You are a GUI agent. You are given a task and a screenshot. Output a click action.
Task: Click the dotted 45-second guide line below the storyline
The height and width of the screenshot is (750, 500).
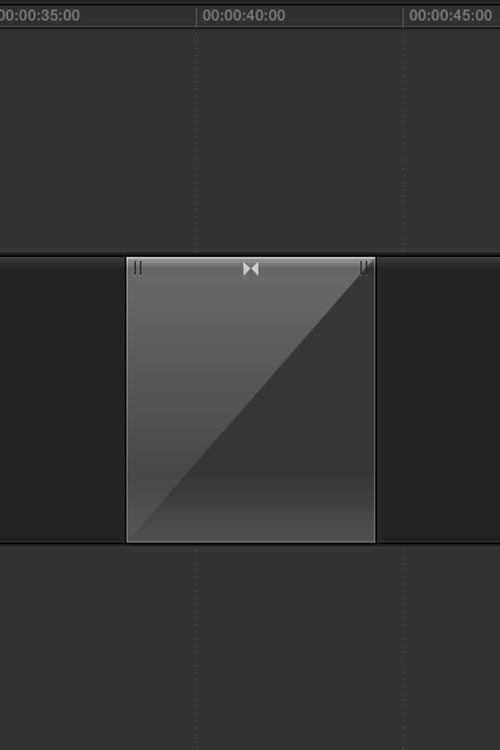403,648
